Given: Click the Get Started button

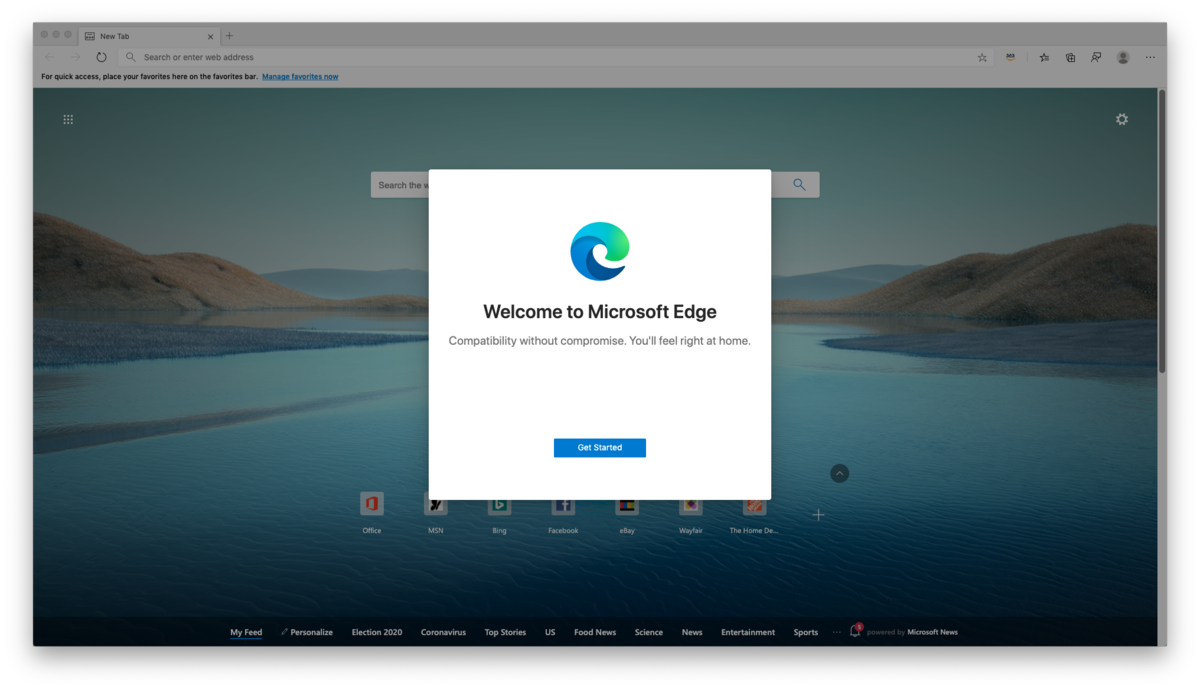Looking at the screenshot, I should (x=600, y=447).
